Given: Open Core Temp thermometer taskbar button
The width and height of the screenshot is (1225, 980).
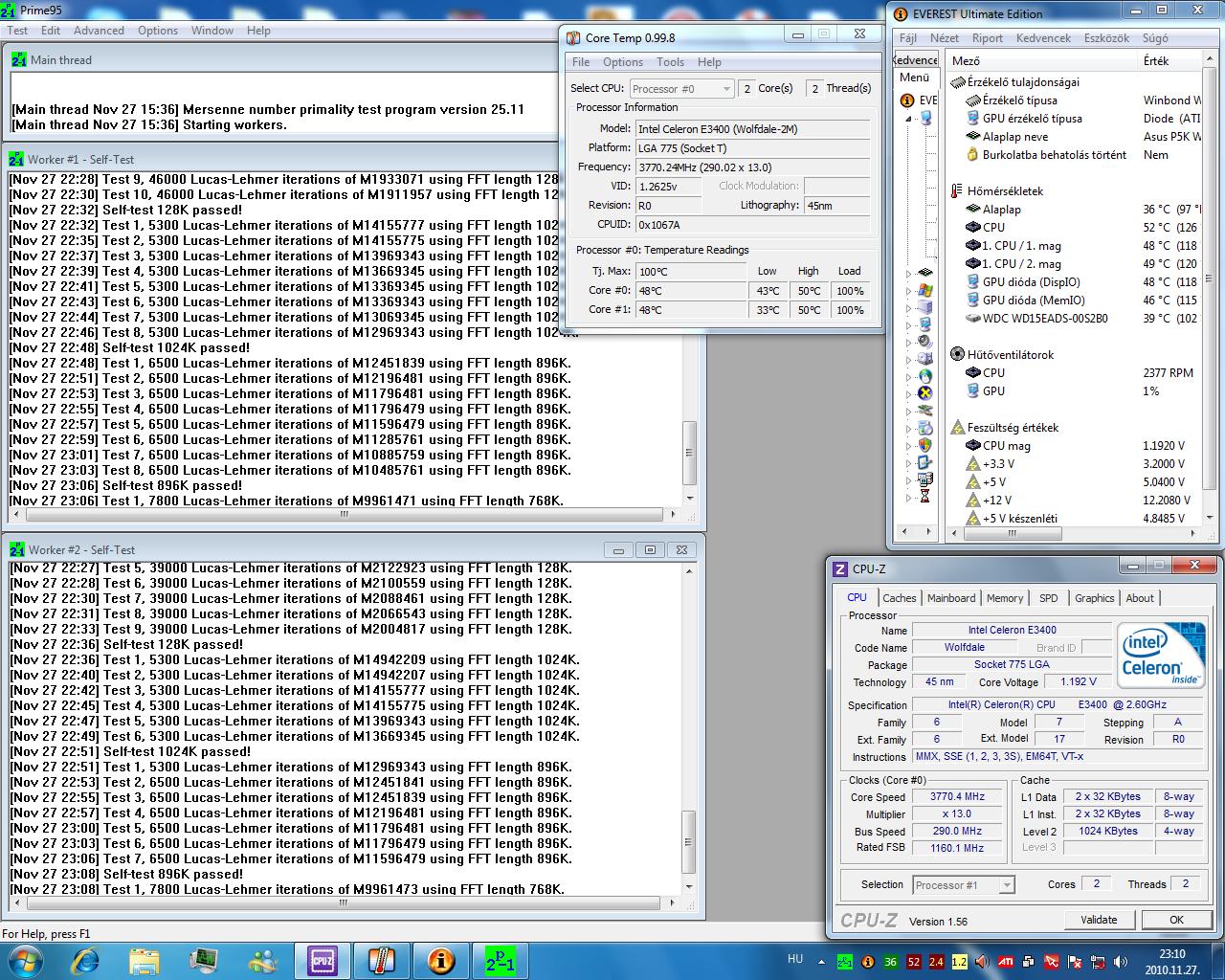Looking at the screenshot, I should [381, 960].
